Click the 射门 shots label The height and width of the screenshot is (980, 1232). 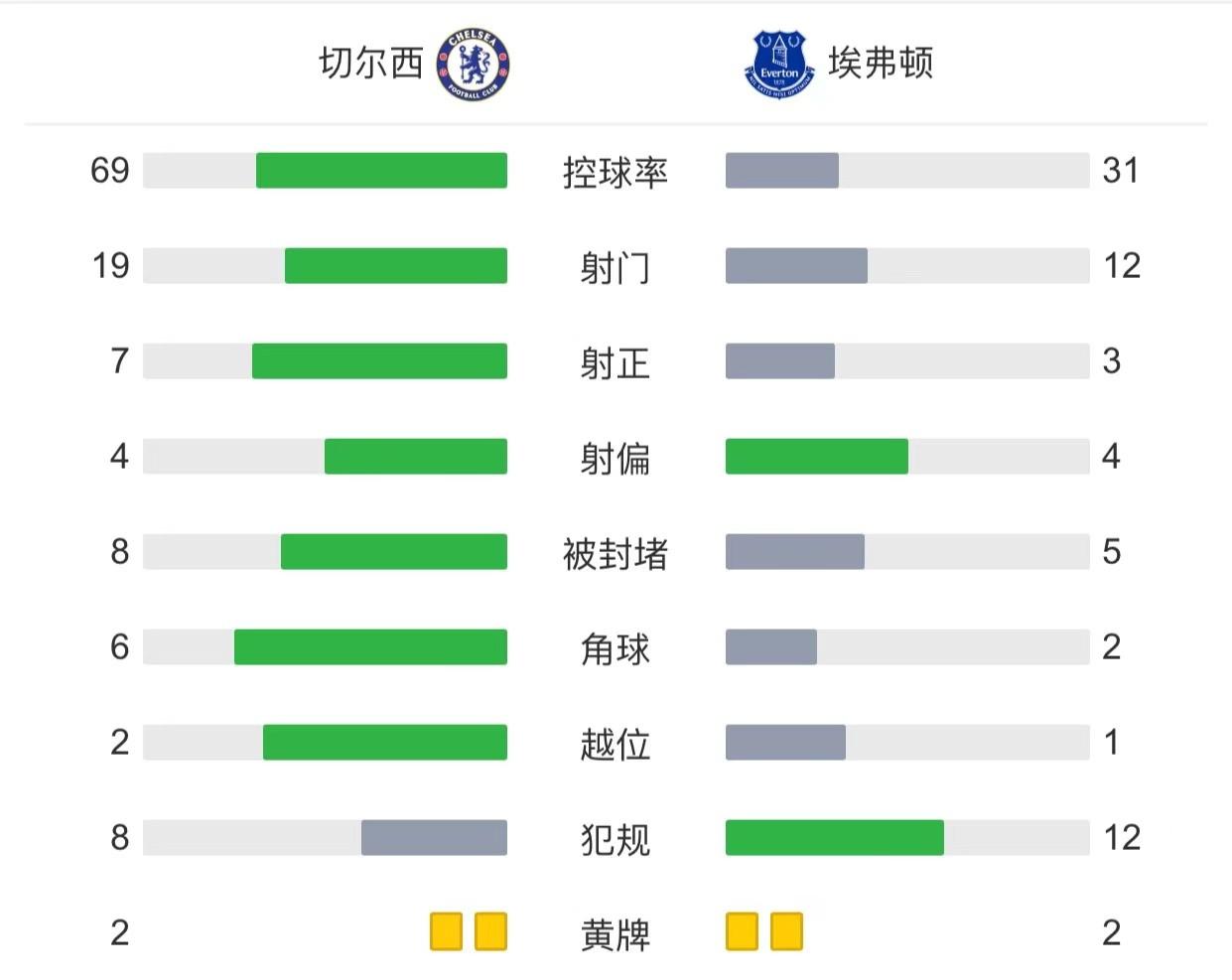[x=616, y=267]
